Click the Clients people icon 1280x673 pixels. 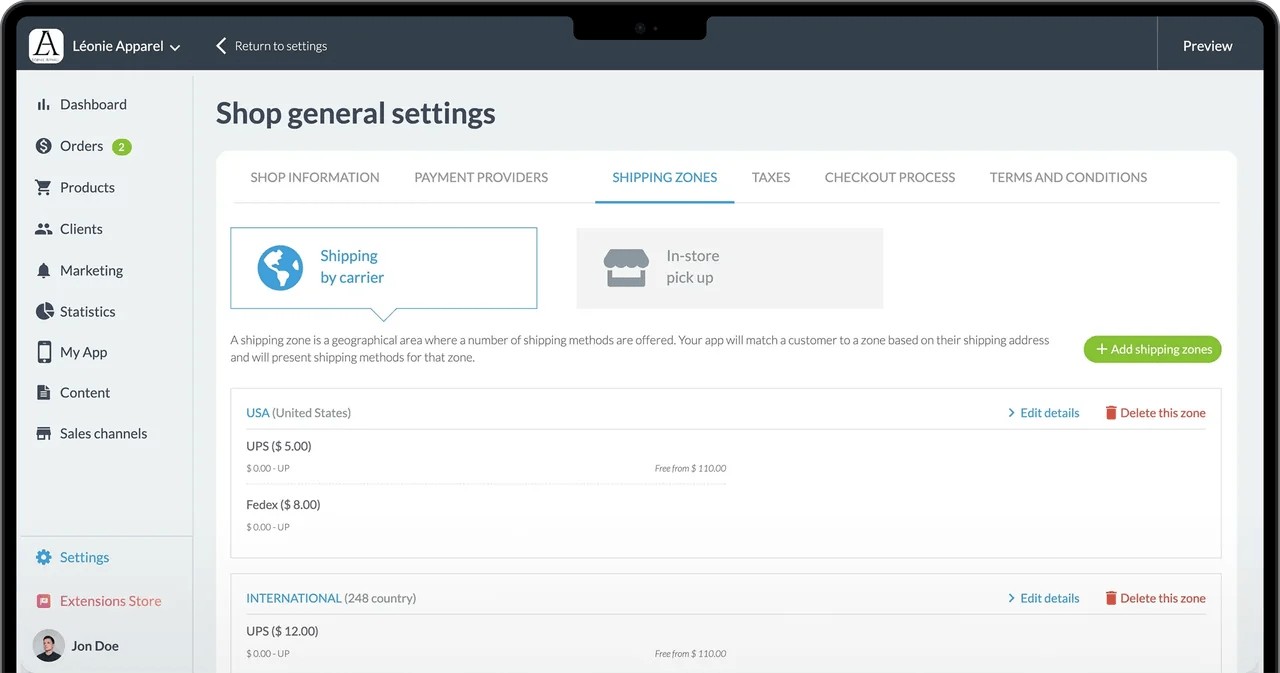(43, 229)
